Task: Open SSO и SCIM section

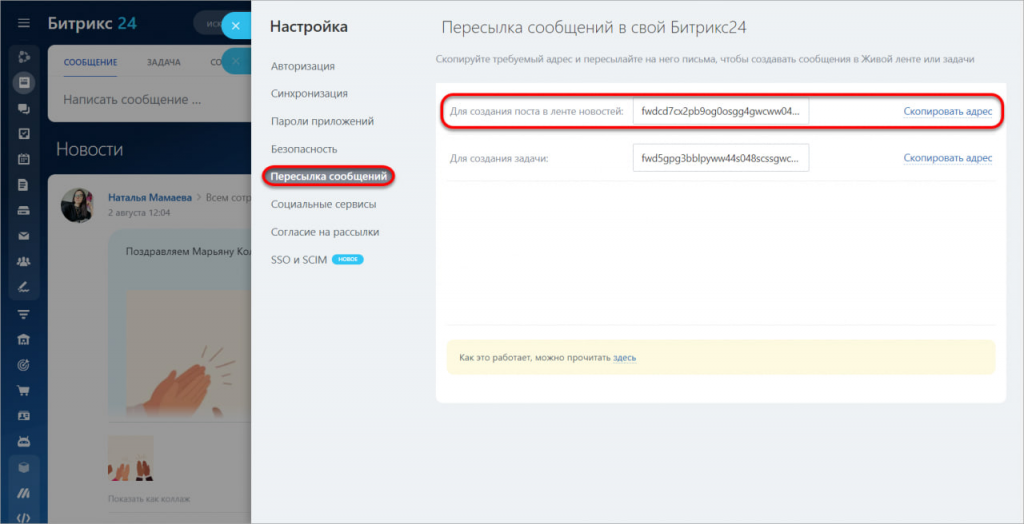Action: coord(298,259)
